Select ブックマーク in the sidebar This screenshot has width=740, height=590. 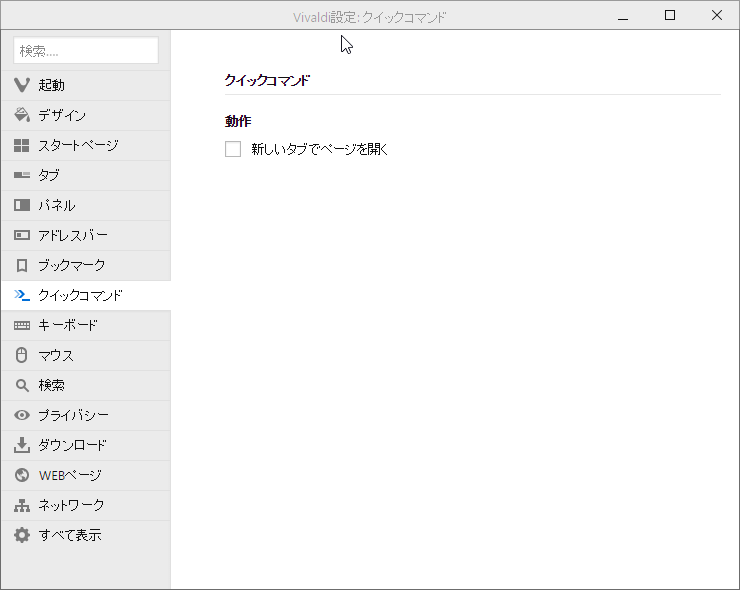pyautogui.click(x=86, y=265)
